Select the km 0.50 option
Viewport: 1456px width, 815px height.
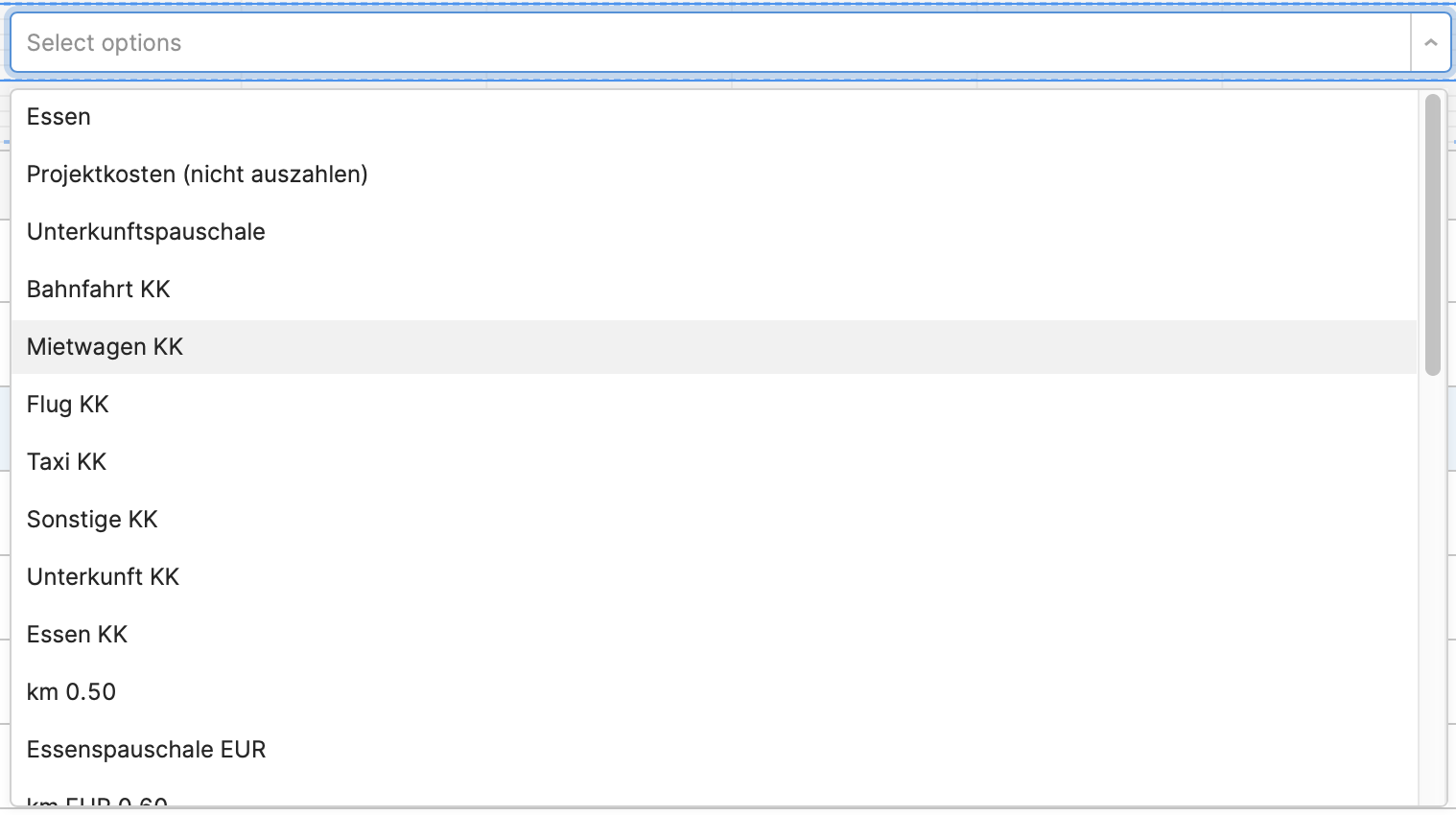714,692
